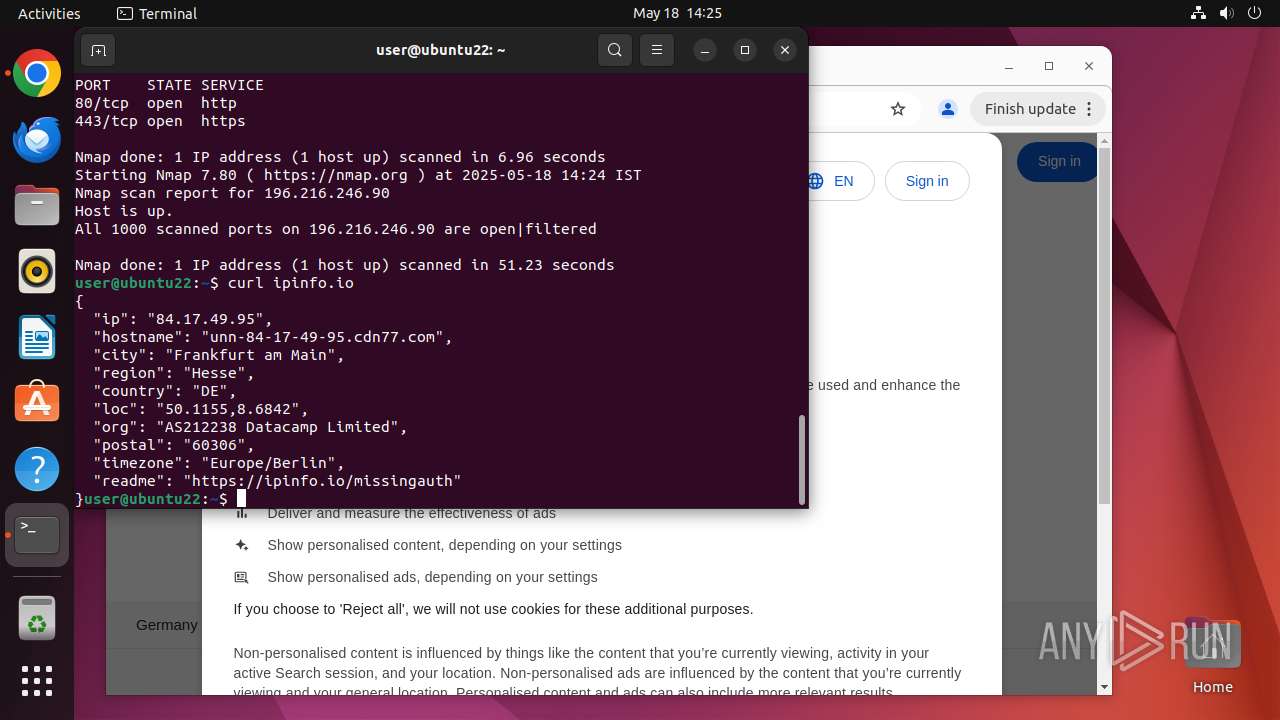Open the Terminal app menu in the top bar
The width and height of the screenshot is (1280, 720).
[x=157, y=13]
